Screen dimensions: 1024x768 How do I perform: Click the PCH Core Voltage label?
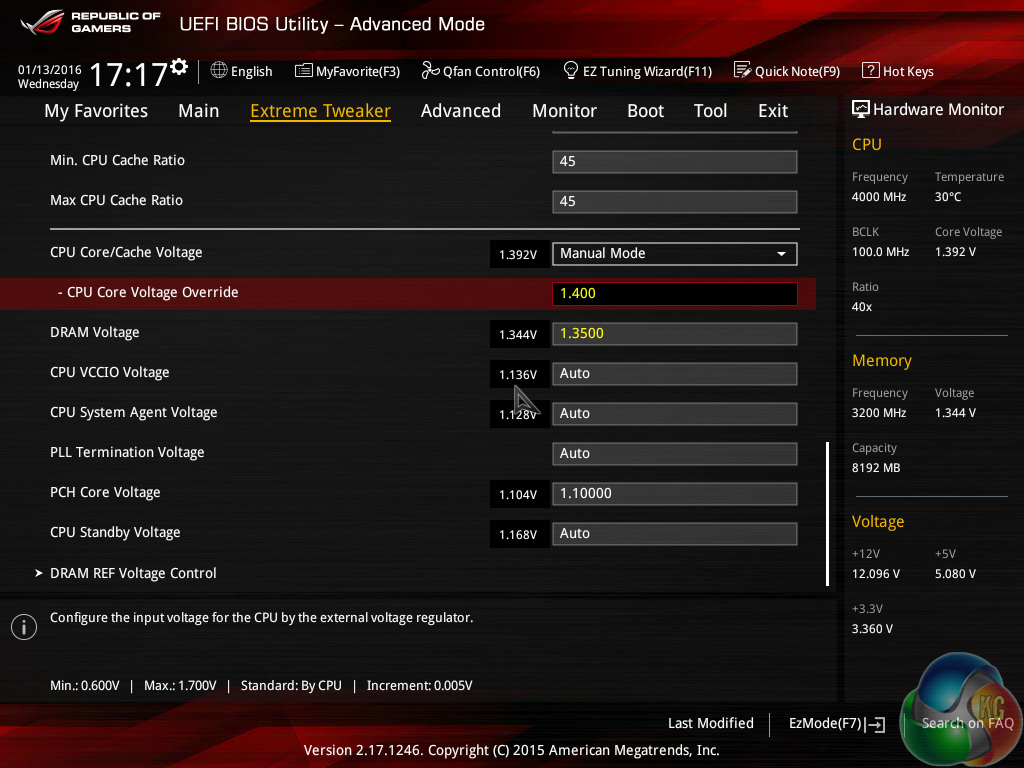click(105, 492)
